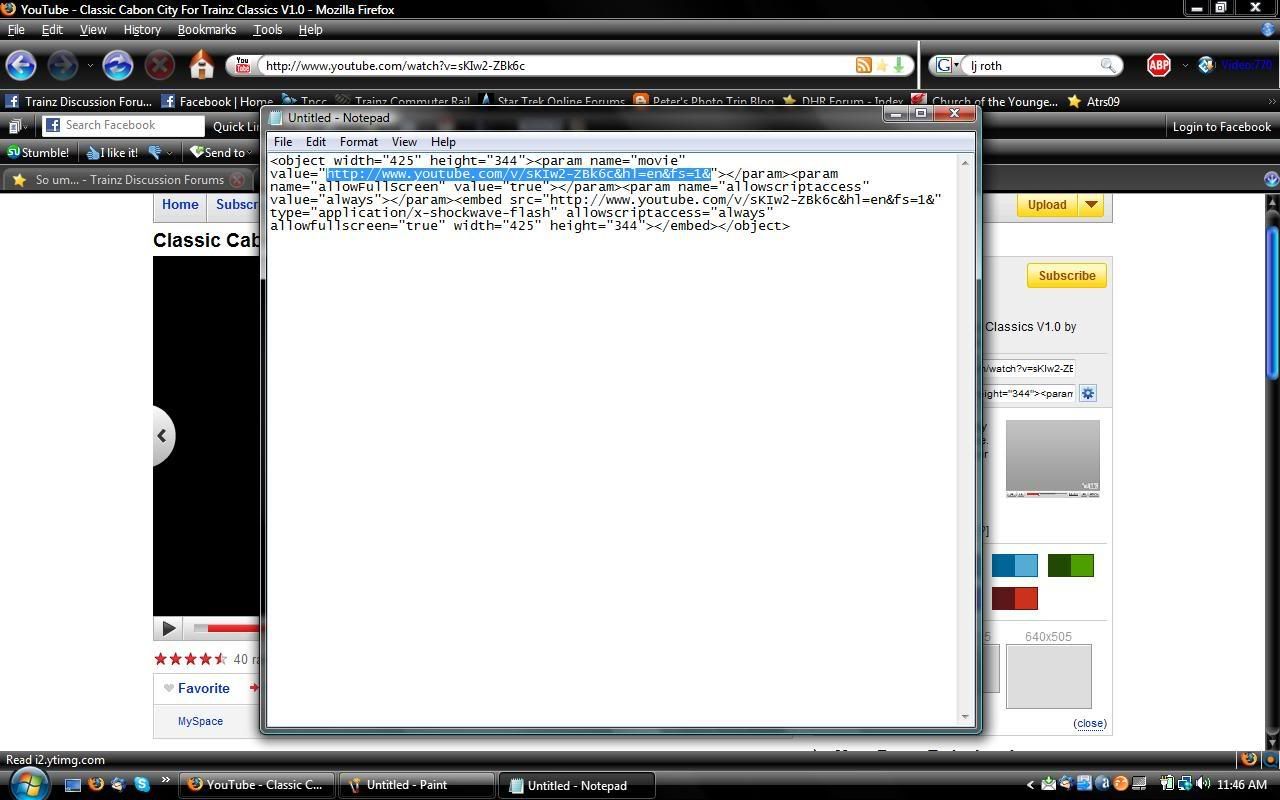This screenshot has width=1280, height=800.
Task: Click the YouTube Upload button
Action: (1047, 205)
